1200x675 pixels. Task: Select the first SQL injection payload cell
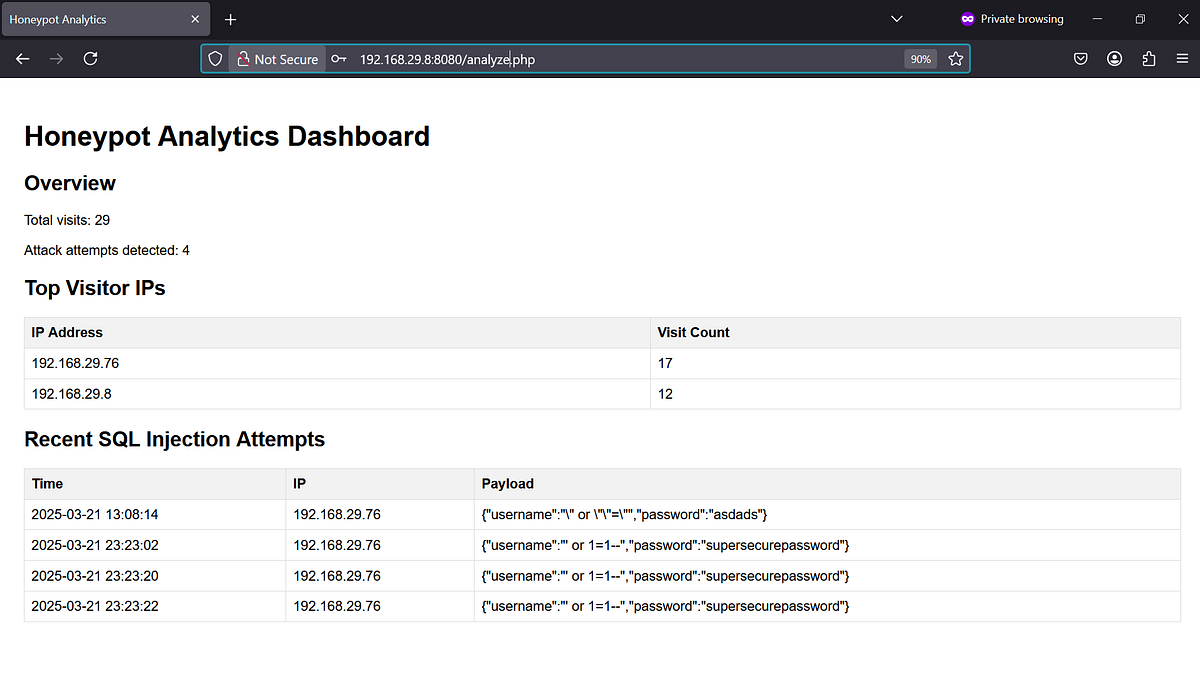click(x=623, y=514)
